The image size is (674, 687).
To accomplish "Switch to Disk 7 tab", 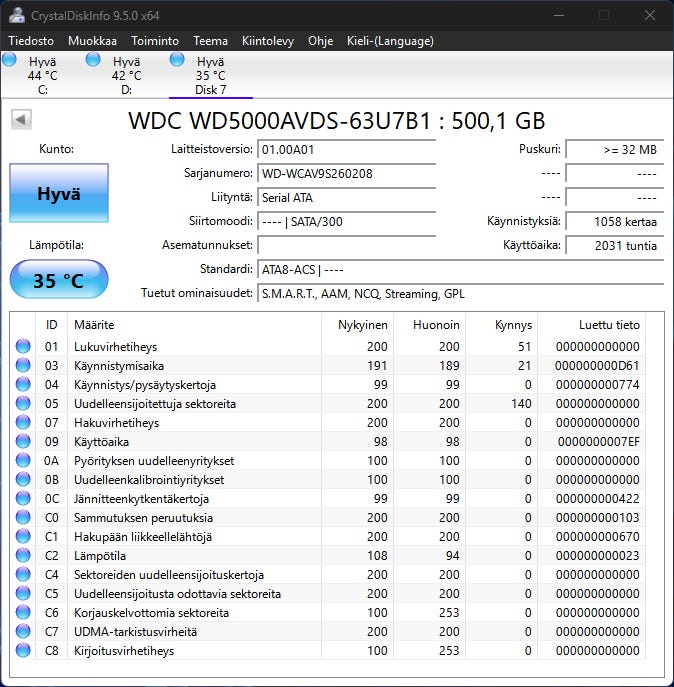I will pyautogui.click(x=210, y=76).
